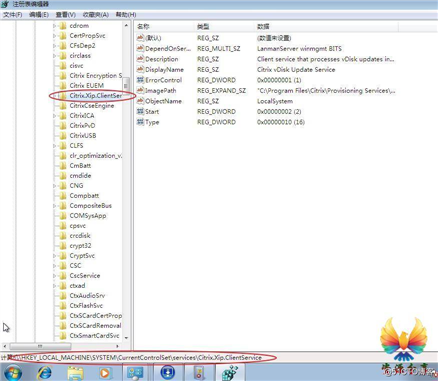The width and height of the screenshot is (438, 381).
Task: Open the 查看(V) menu
Action: click(65, 15)
